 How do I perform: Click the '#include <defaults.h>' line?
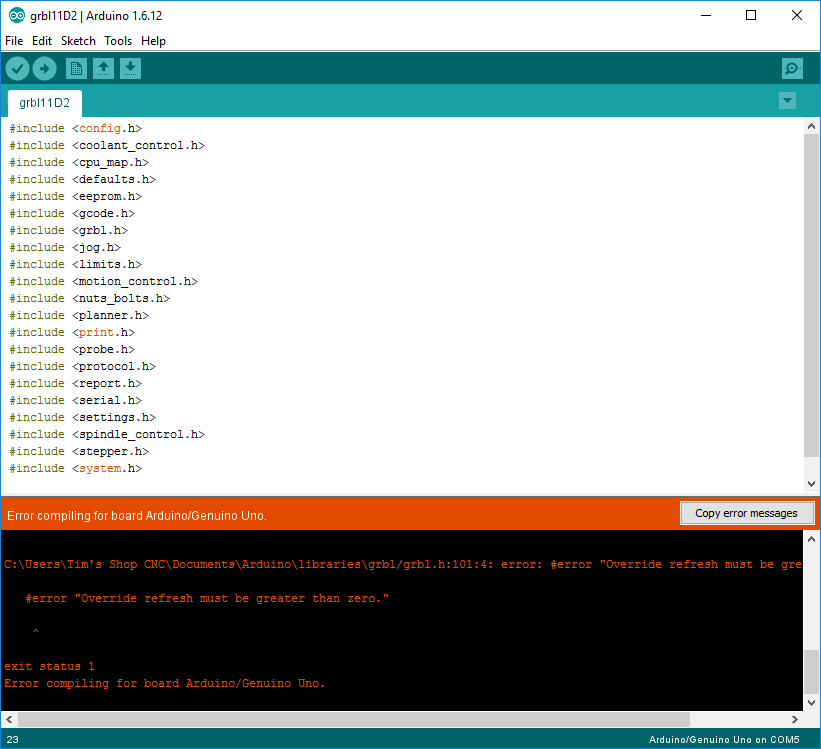83,179
